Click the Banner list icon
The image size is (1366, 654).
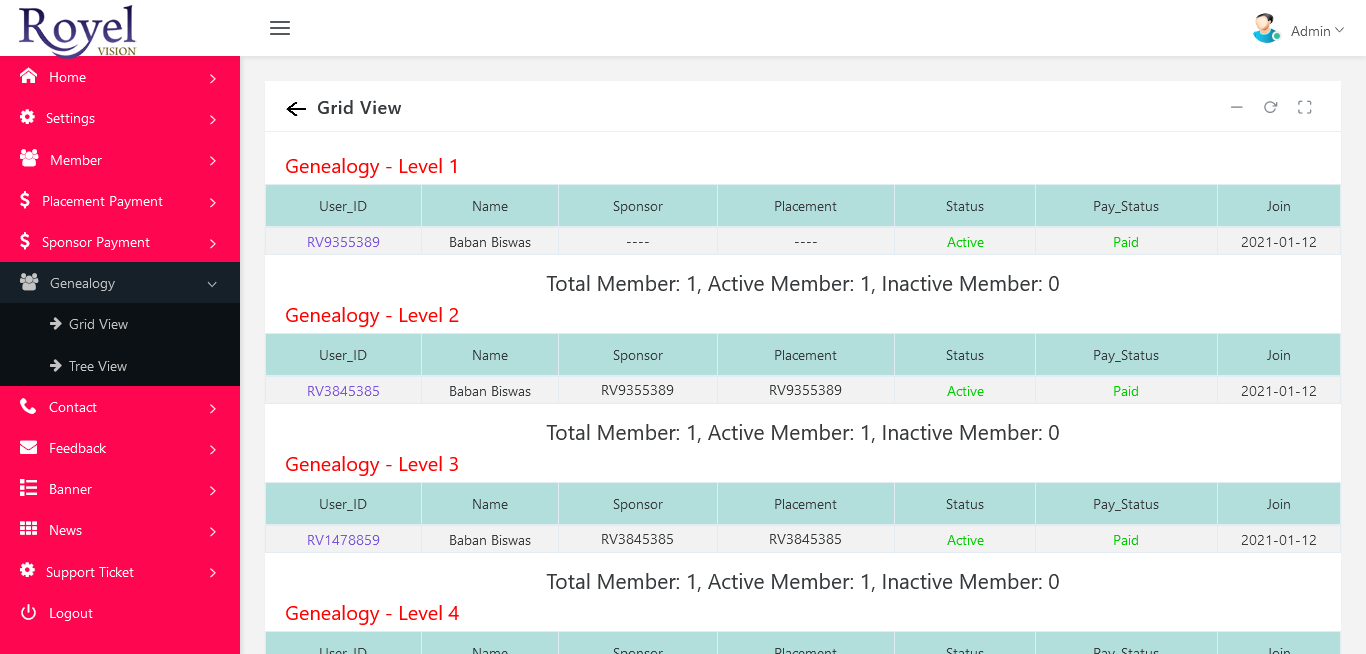coord(28,488)
